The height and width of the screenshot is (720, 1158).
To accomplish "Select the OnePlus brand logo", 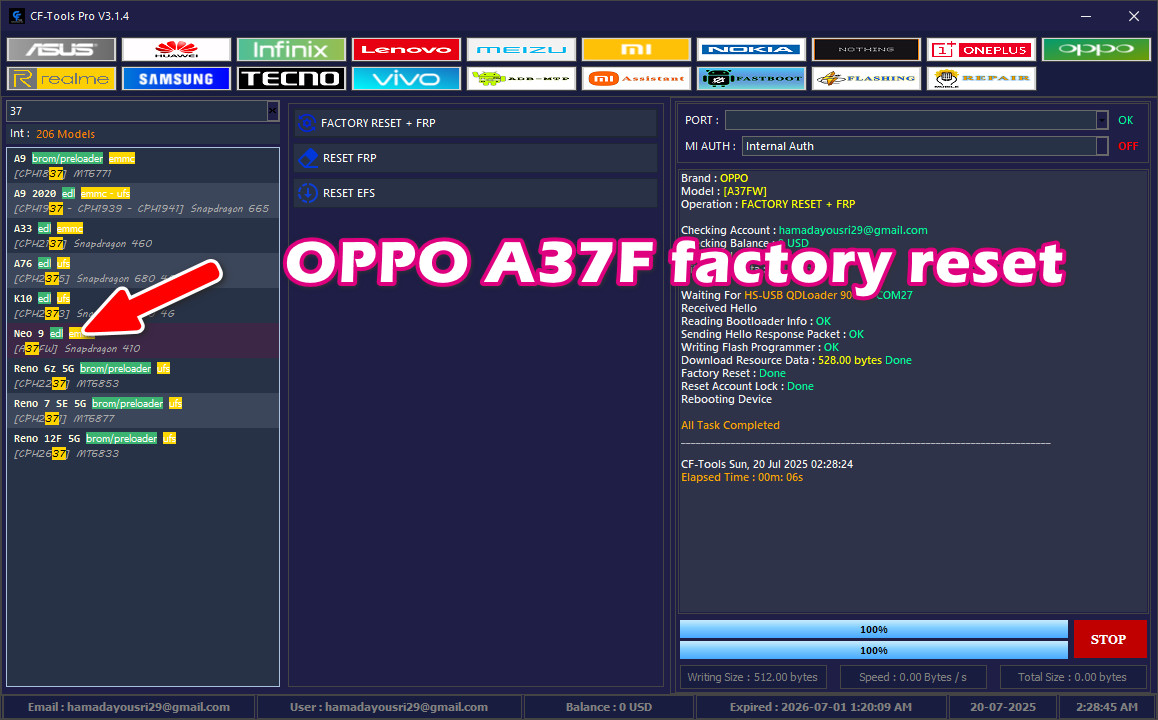I will click(x=981, y=49).
